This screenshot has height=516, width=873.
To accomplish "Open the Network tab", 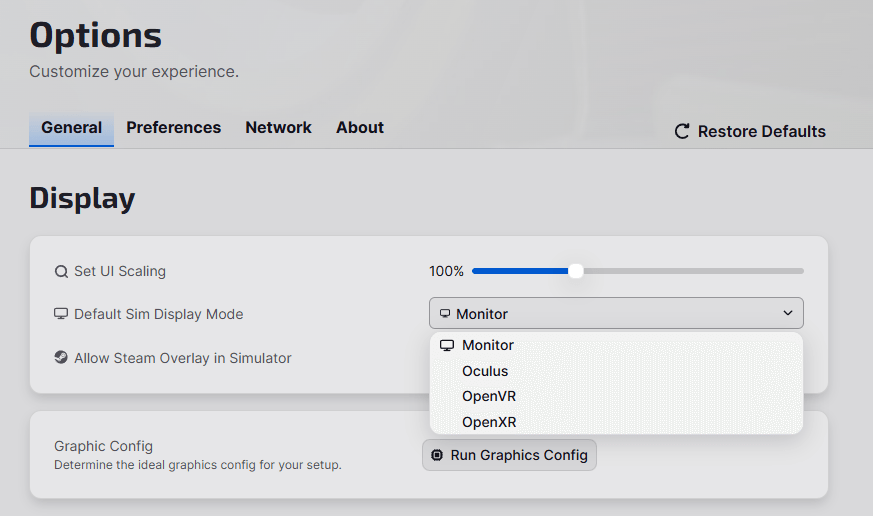I will coord(278,128).
